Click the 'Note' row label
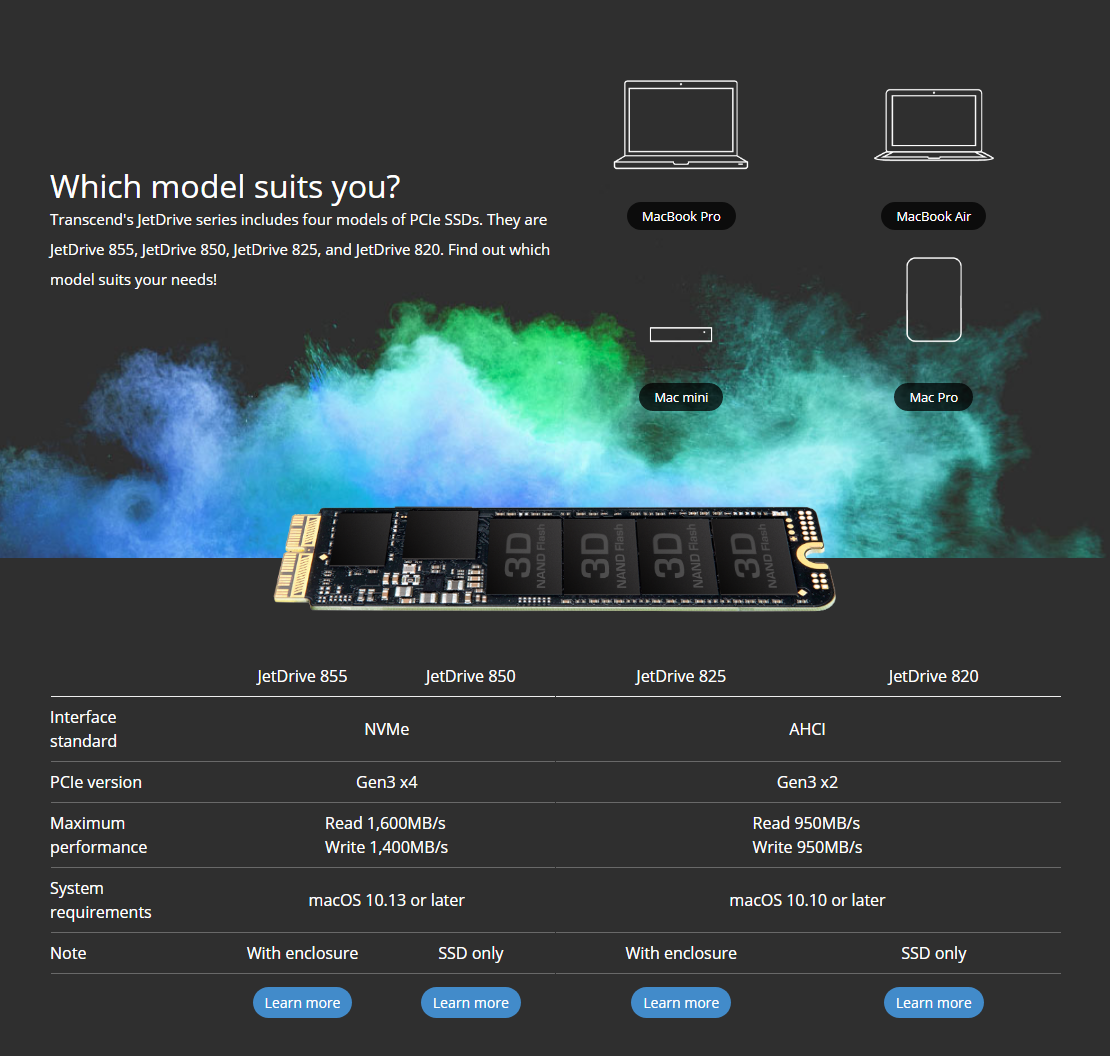This screenshot has height=1056, width=1110. [x=69, y=953]
